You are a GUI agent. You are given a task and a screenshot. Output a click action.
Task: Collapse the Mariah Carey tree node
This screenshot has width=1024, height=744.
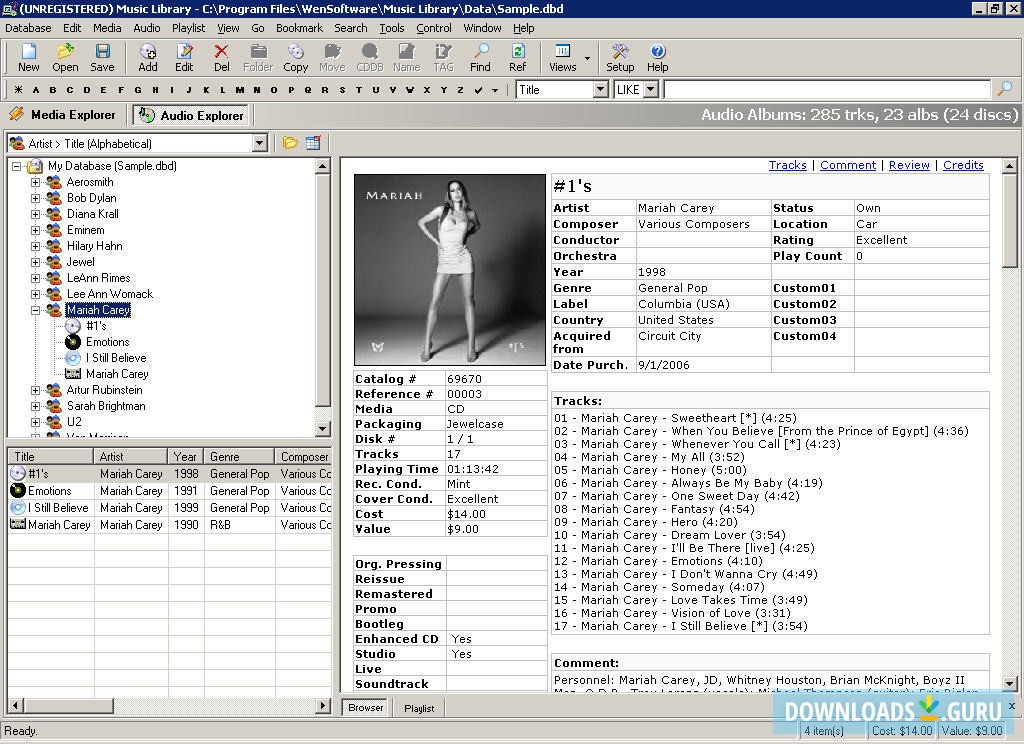pyautogui.click(x=35, y=310)
